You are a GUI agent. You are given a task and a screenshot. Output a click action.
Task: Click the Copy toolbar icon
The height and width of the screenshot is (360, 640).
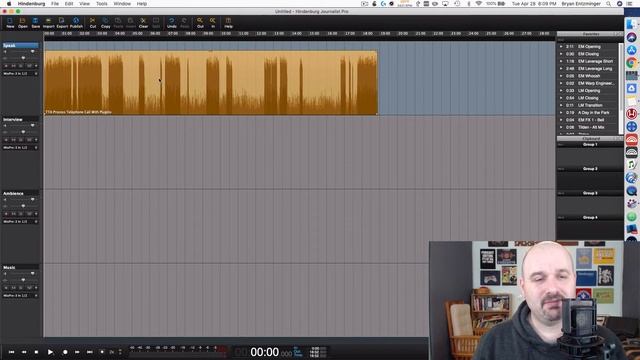(105, 23)
